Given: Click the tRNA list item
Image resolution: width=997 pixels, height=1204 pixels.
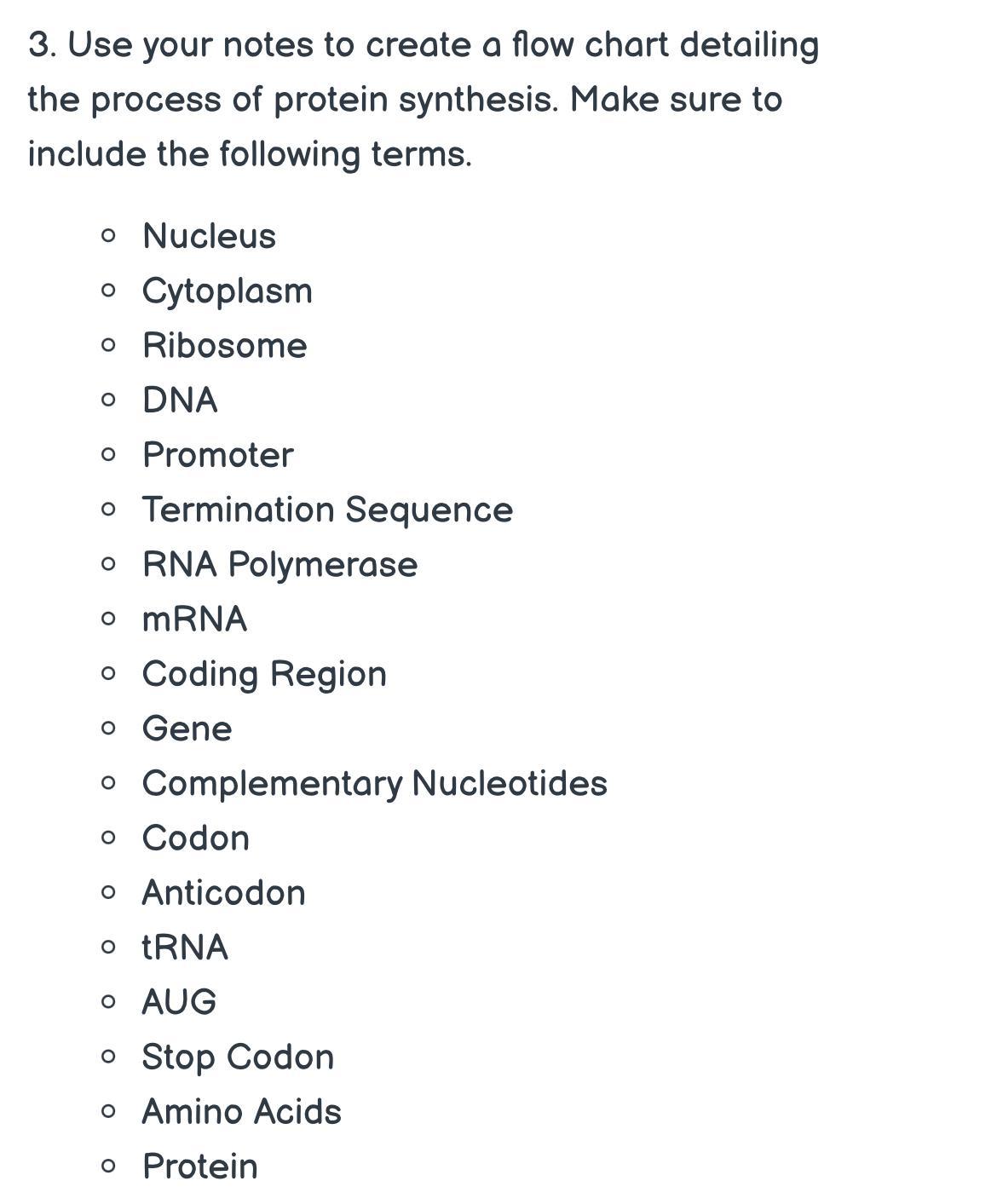Looking at the screenshot, I should point(185,948).
